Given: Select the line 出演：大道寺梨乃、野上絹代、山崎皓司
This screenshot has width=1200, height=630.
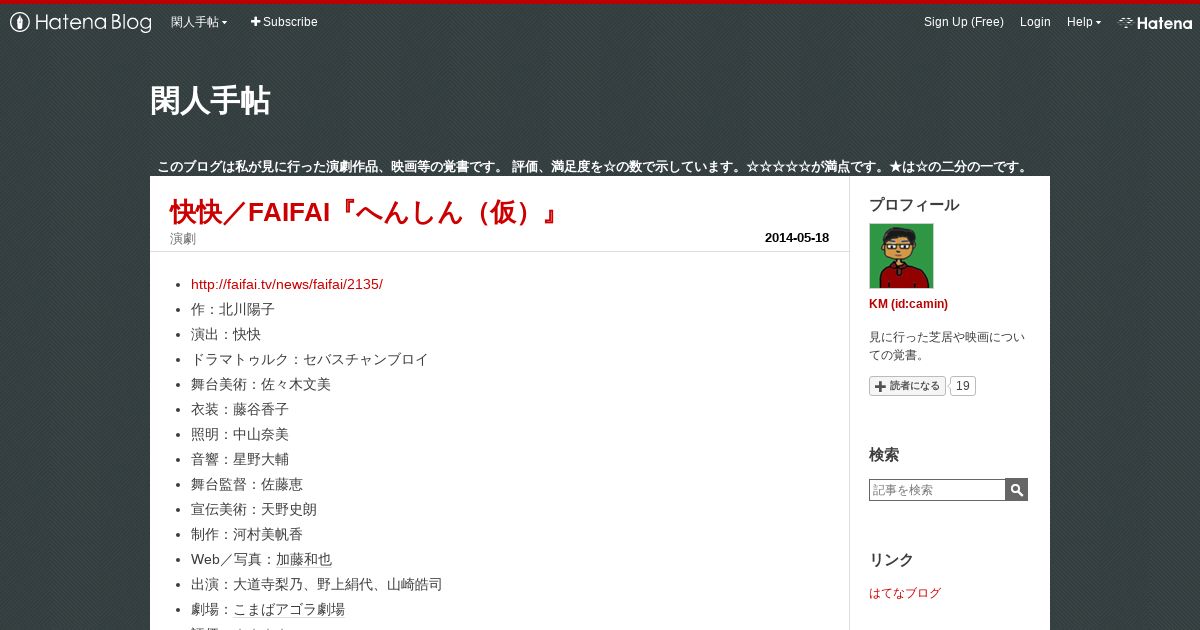Looking at the screenshot, I should point(317,584).
